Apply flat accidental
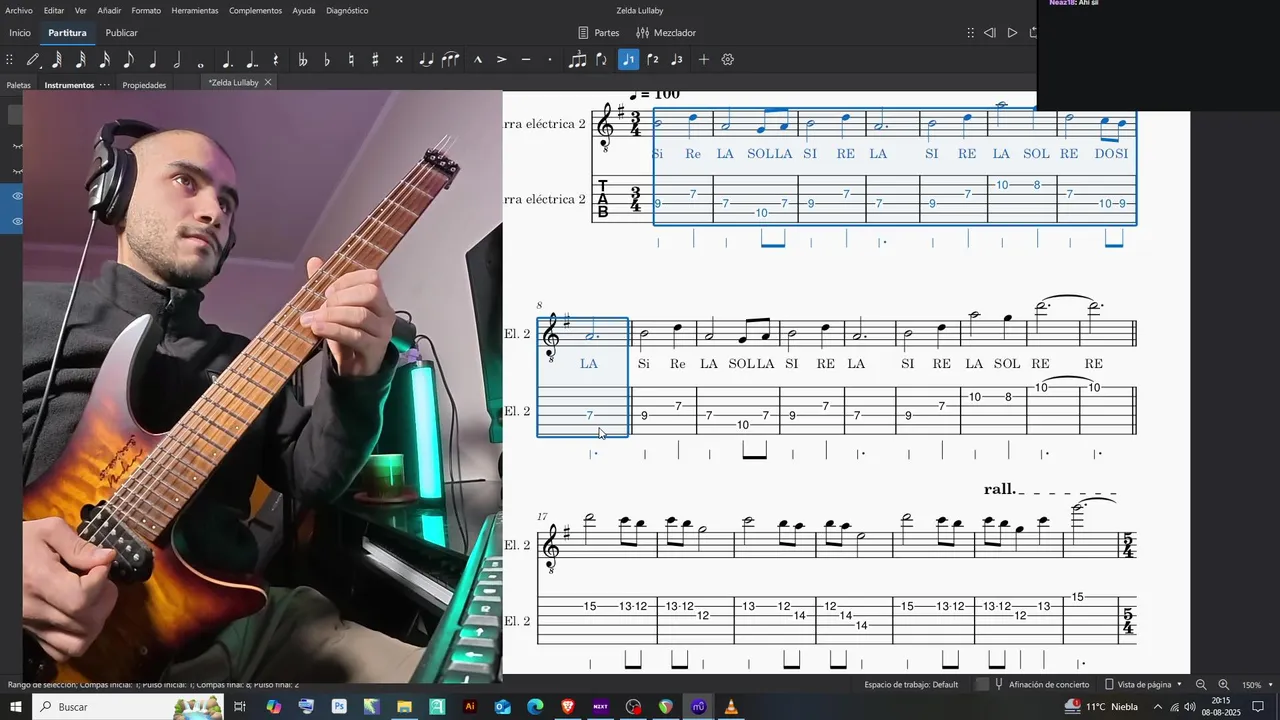This screenshot has height=720, width=1280. tap(327, 60)
